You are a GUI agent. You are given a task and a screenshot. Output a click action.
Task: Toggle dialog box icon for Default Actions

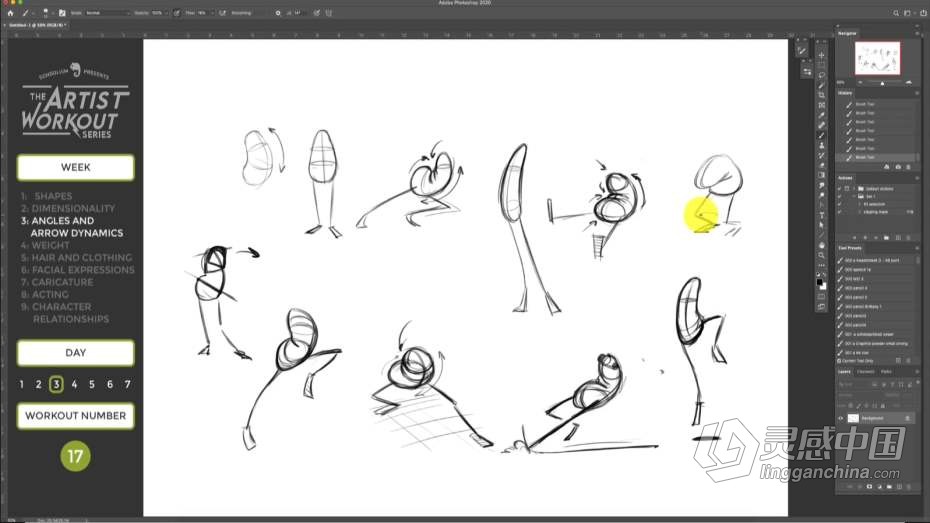point(846,189)
